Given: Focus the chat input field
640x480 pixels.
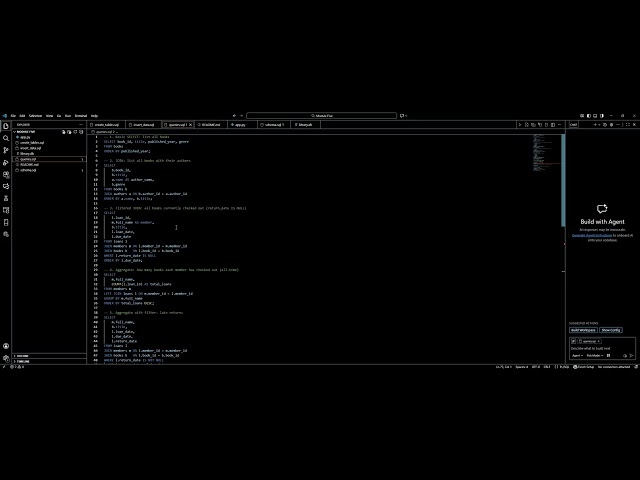Looking at the screenshot, I should coord(602,349).
